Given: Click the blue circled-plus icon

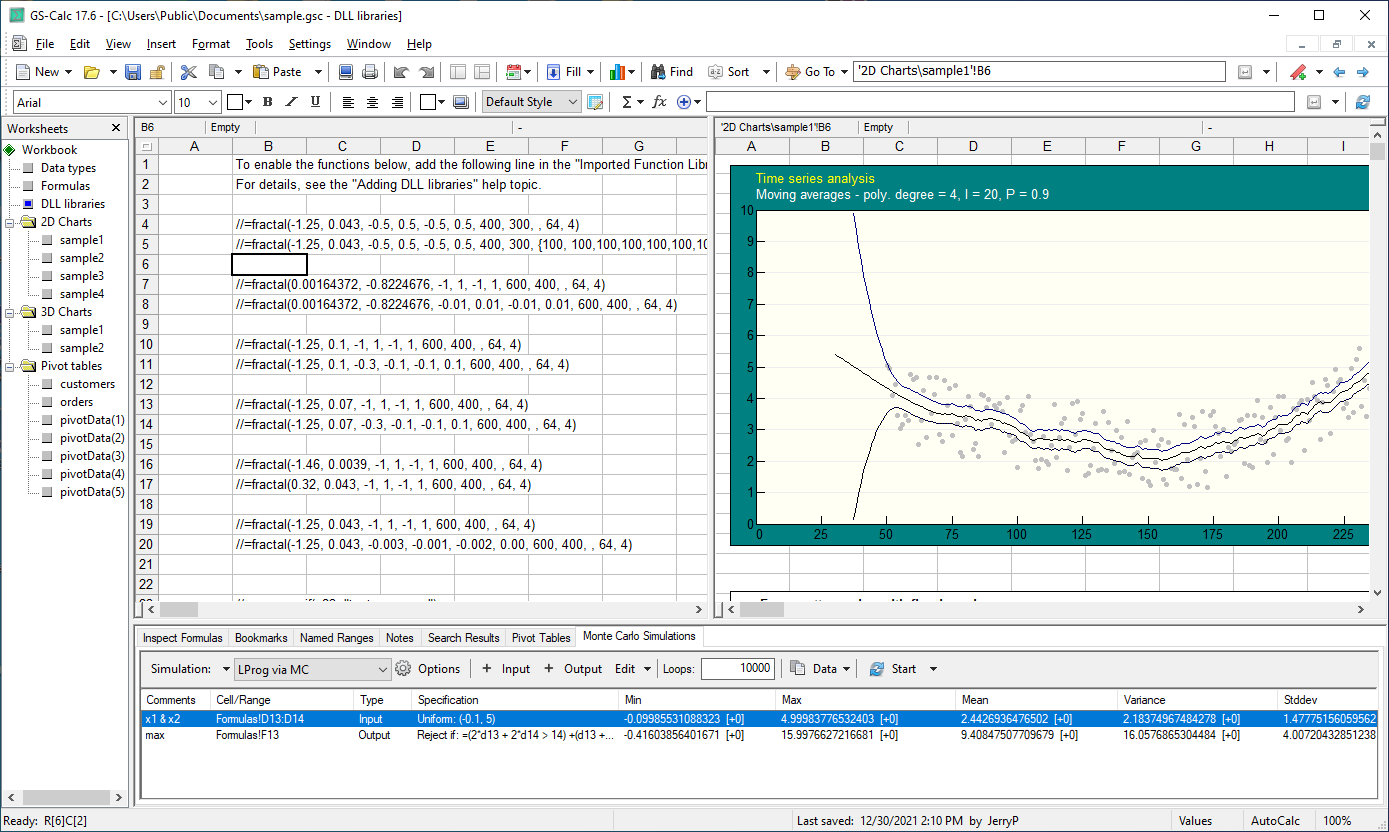Looking at the screenshot, I should (x=684, y=102).
